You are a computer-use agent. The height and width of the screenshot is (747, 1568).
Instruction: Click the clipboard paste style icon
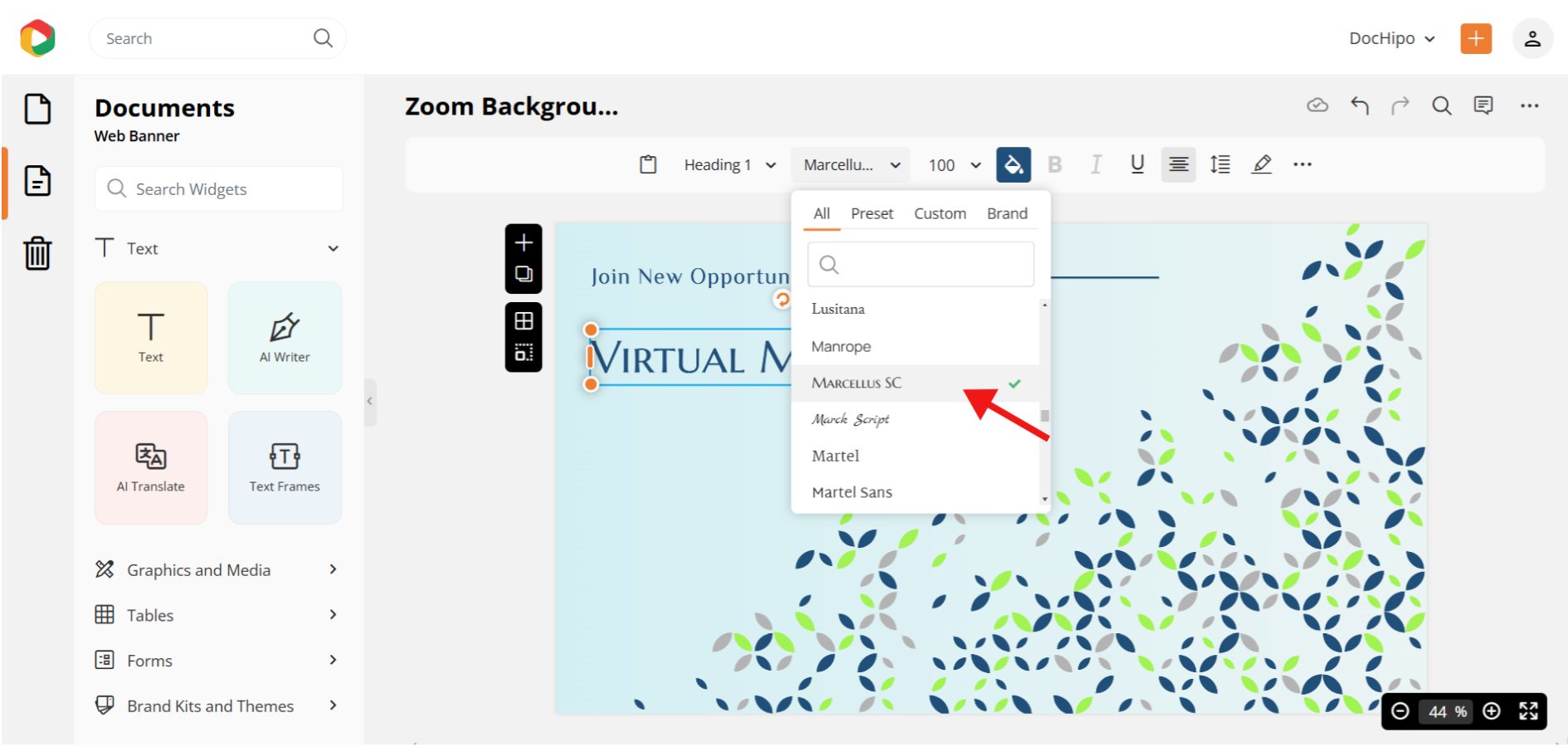click(648, 164)
